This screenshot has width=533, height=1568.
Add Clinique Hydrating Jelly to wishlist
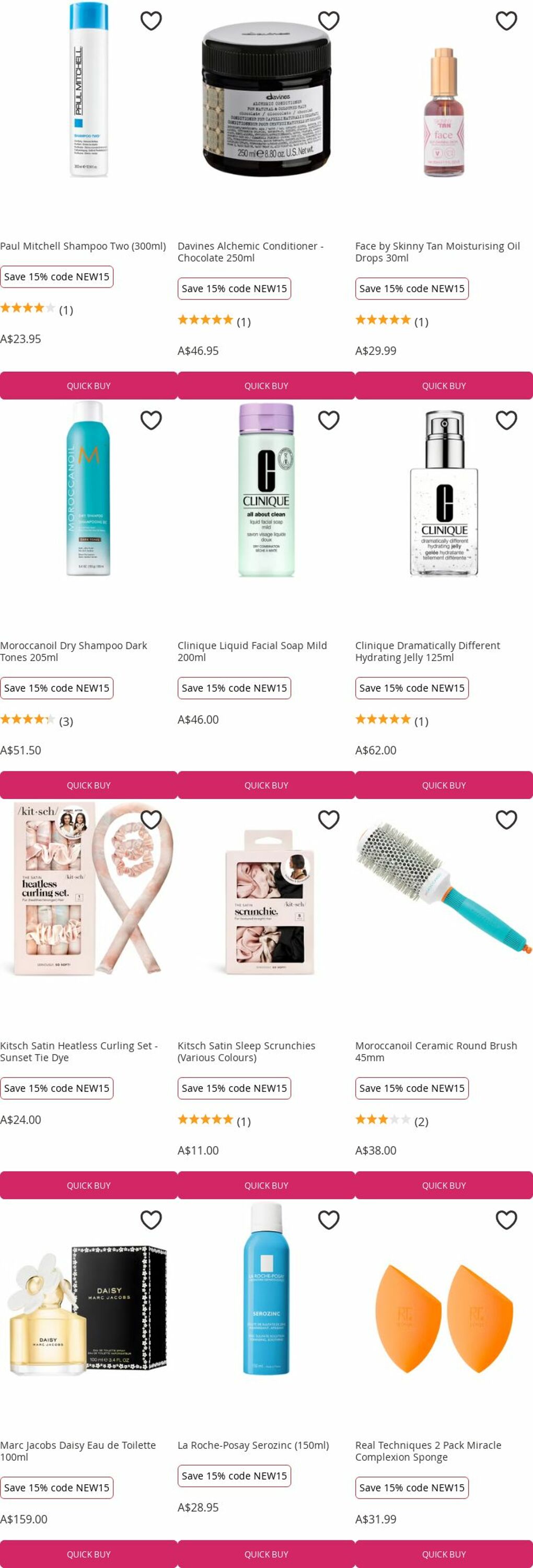506,420
